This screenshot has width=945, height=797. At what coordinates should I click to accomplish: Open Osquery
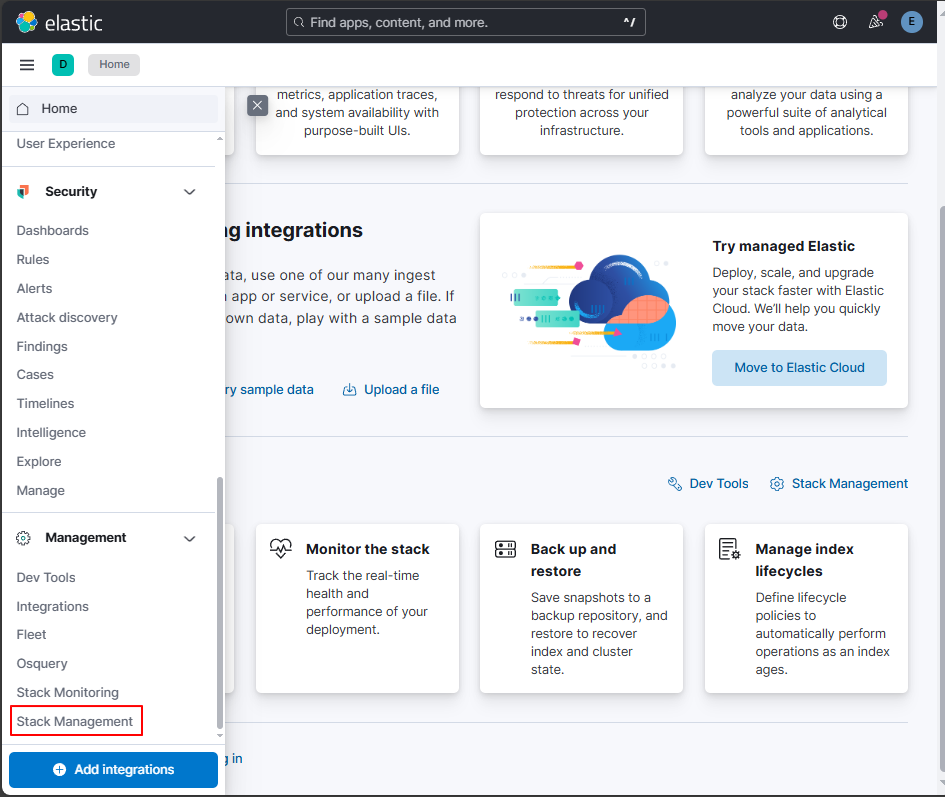tap(42, 663)
